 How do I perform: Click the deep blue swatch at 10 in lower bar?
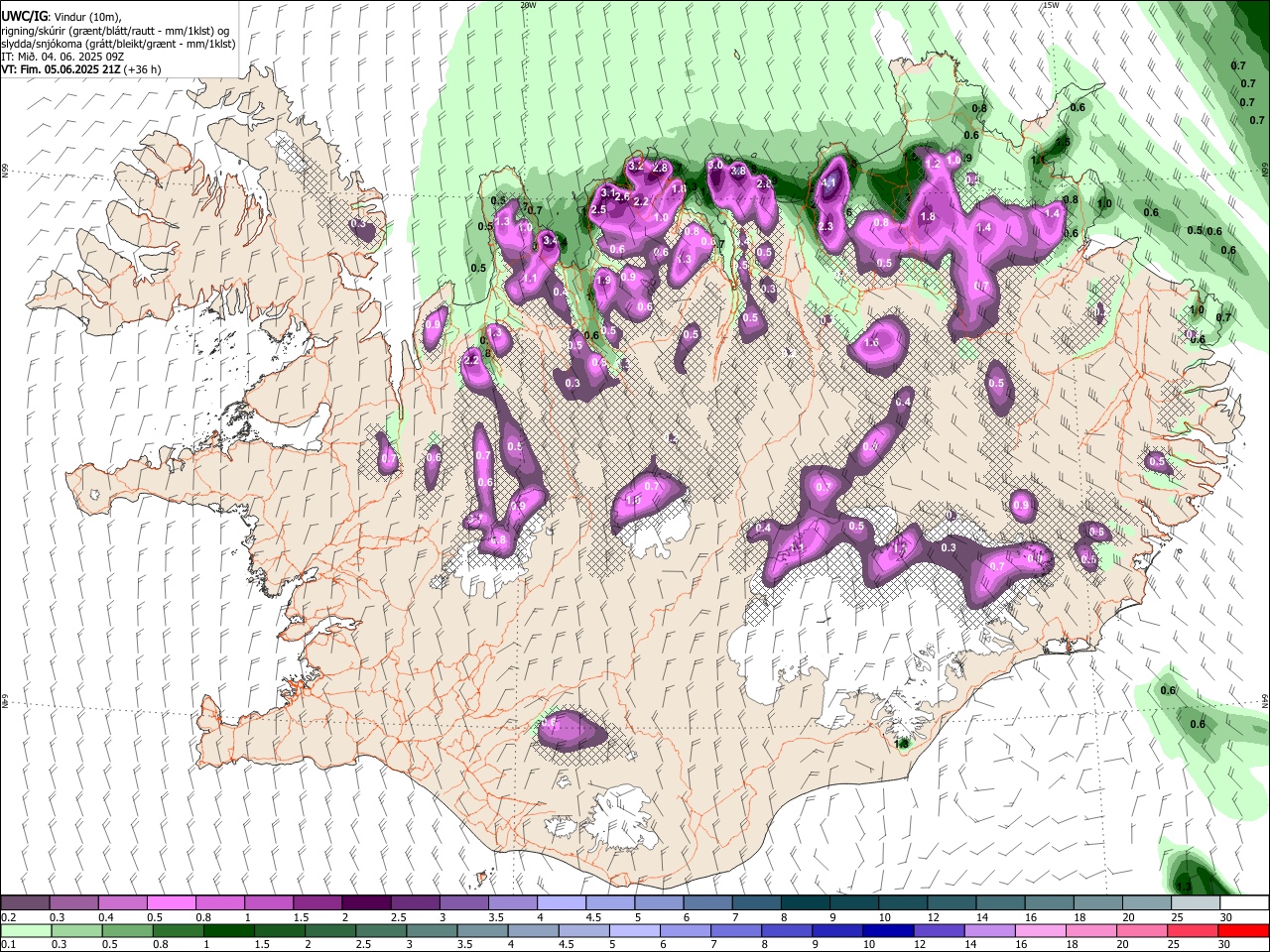click(x=887, y=930)
